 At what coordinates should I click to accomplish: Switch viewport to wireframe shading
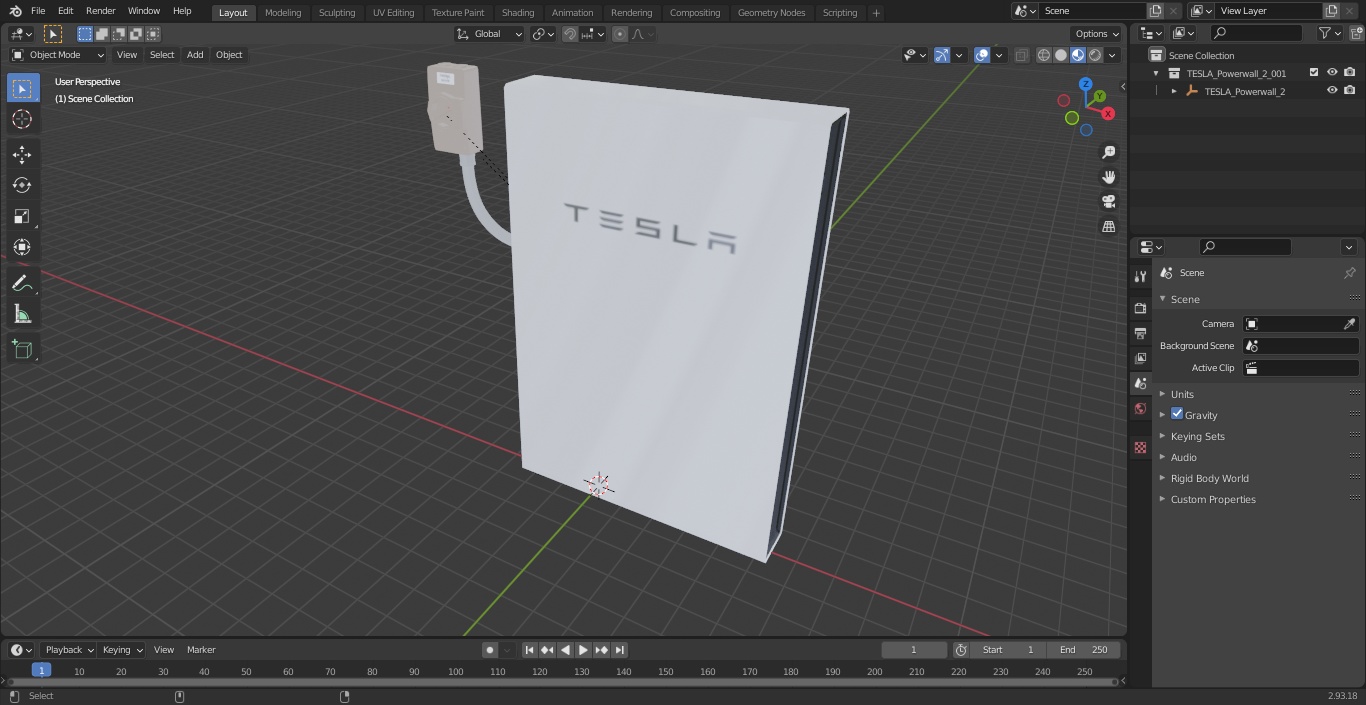pos(1044,55)
